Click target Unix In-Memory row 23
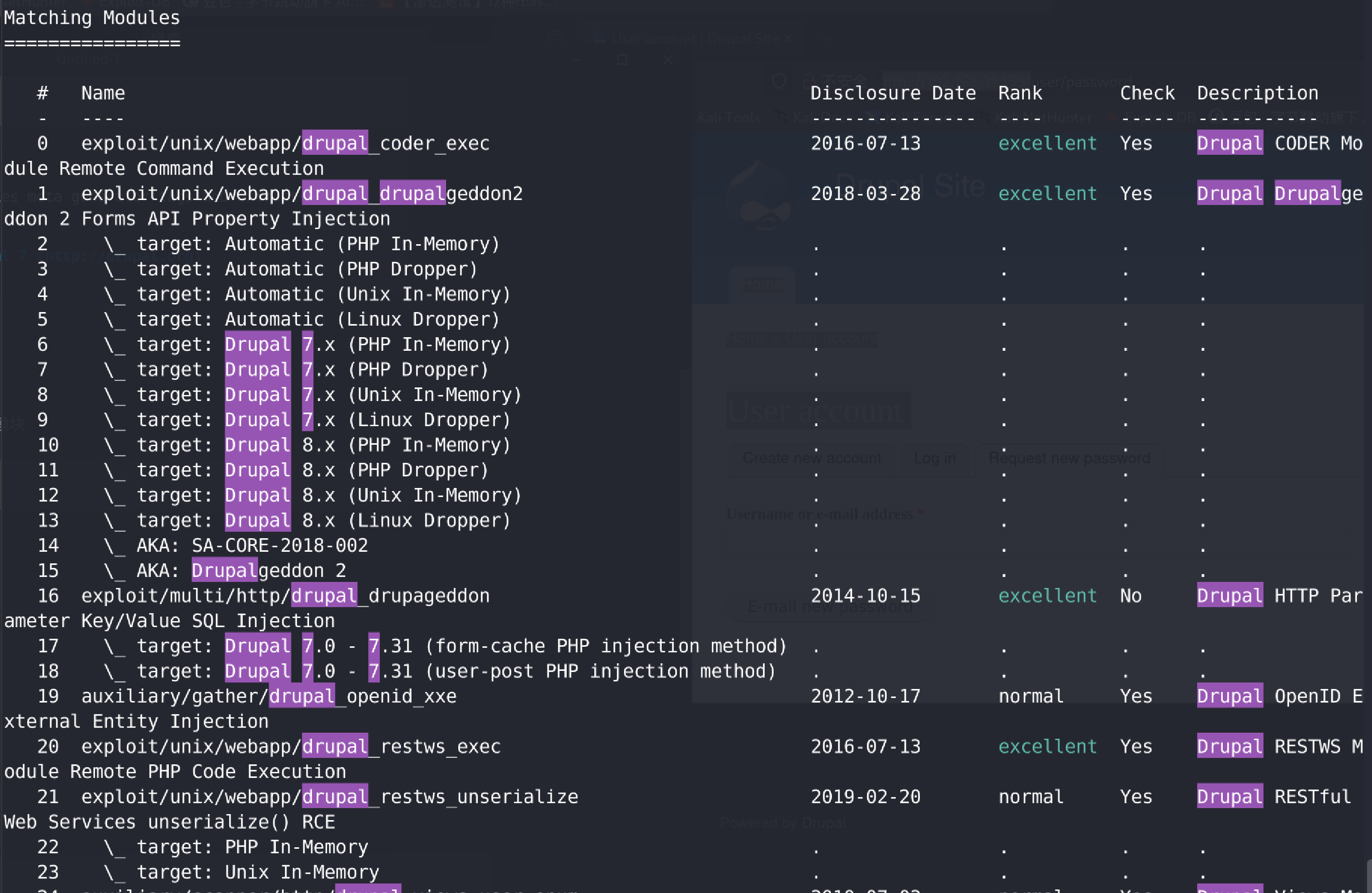 pos(242,872)
